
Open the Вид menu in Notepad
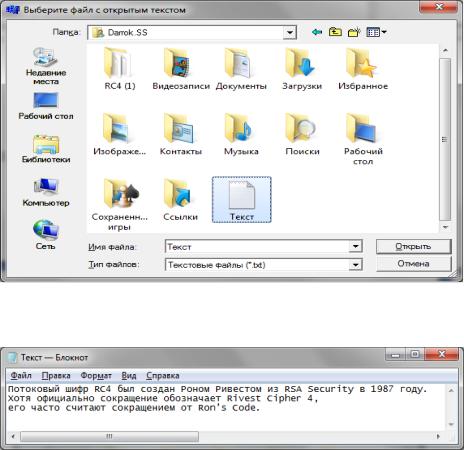129,376
